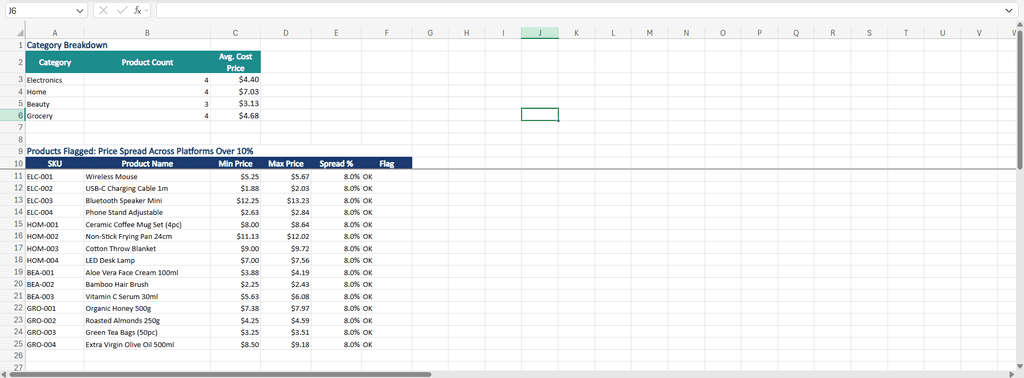The height and width of the screenshot is (378, 1024).
Task: Select column J header
Action: pyautogui.click(x=540, y=33)
